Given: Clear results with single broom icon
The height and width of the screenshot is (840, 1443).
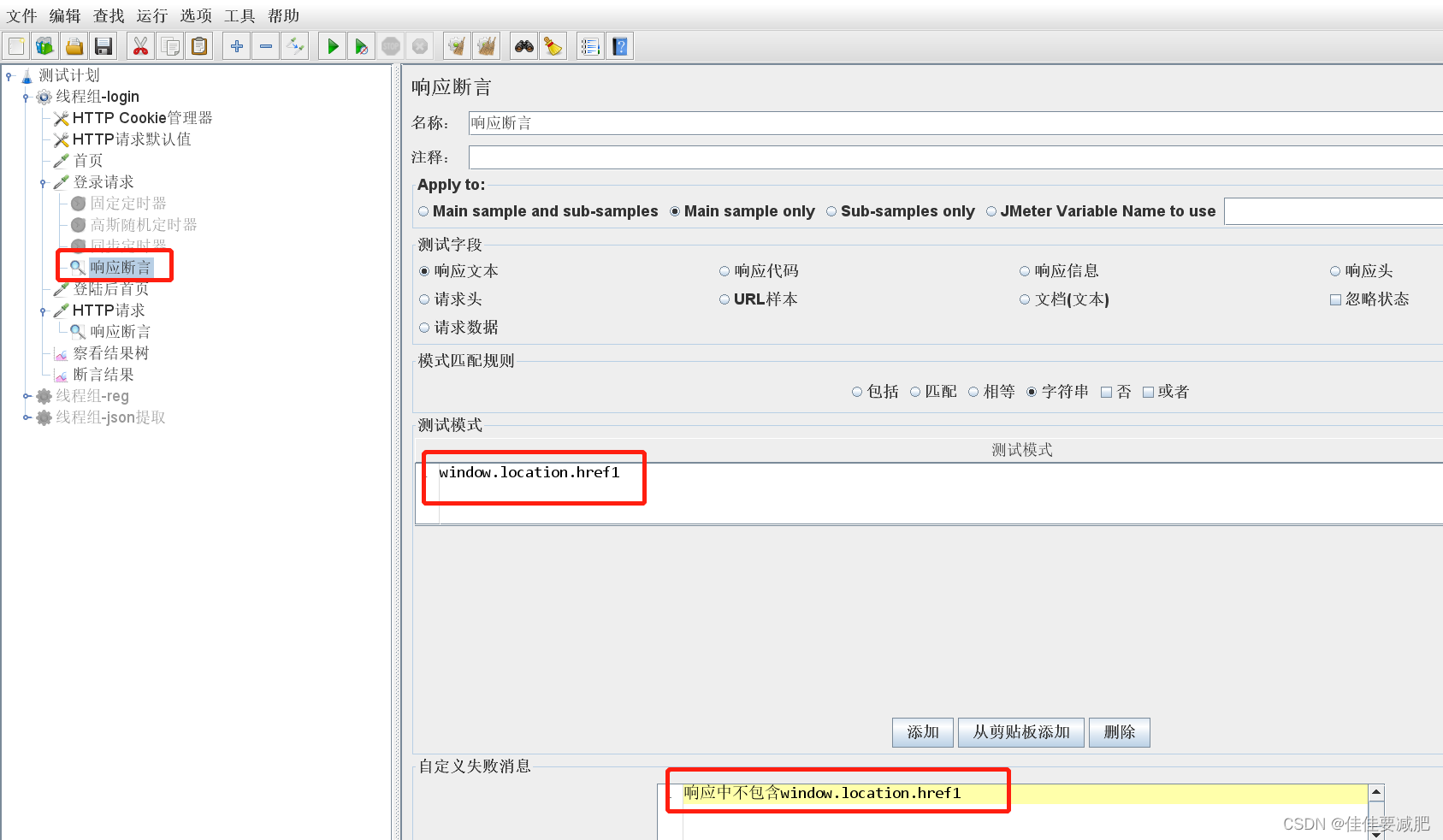Looking at the screenshot, I should click(458, 46).
